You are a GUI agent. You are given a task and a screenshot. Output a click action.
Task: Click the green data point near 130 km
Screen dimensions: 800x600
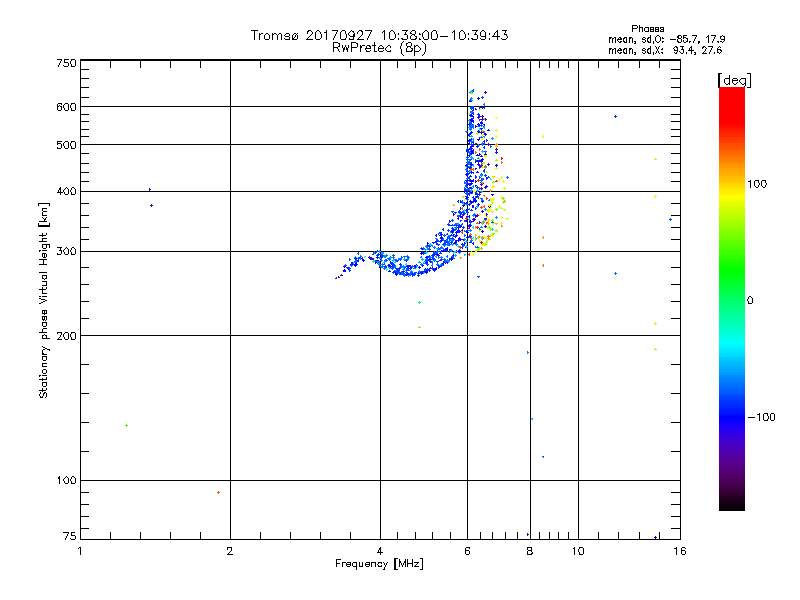tap(127, 426)
